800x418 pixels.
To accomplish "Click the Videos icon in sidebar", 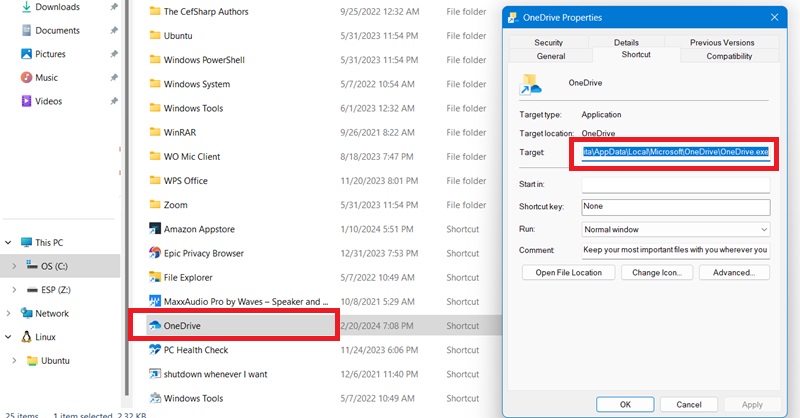I will [26, 101].
